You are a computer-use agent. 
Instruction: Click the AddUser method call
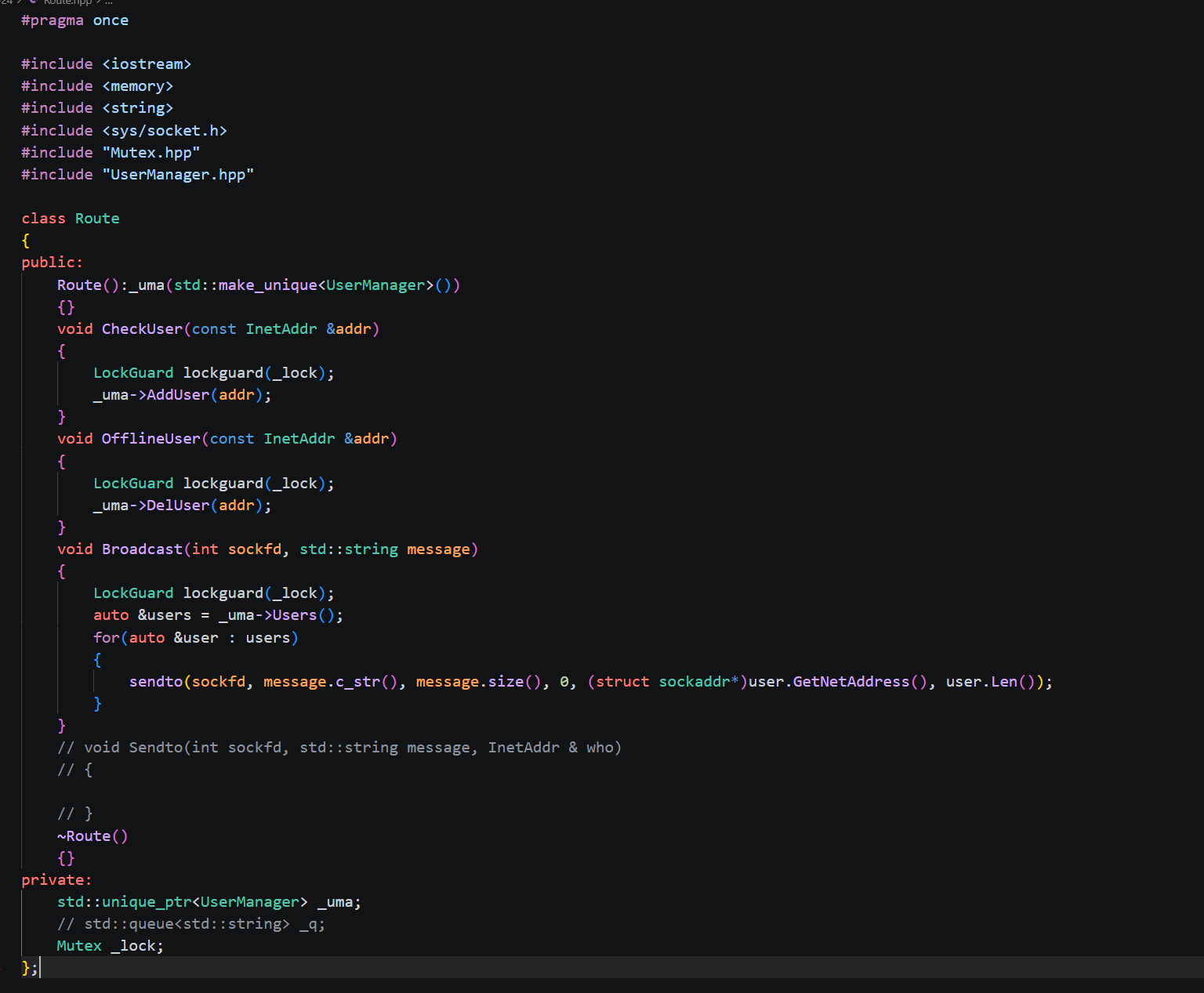pyautogui.click(x=178, y=395)
